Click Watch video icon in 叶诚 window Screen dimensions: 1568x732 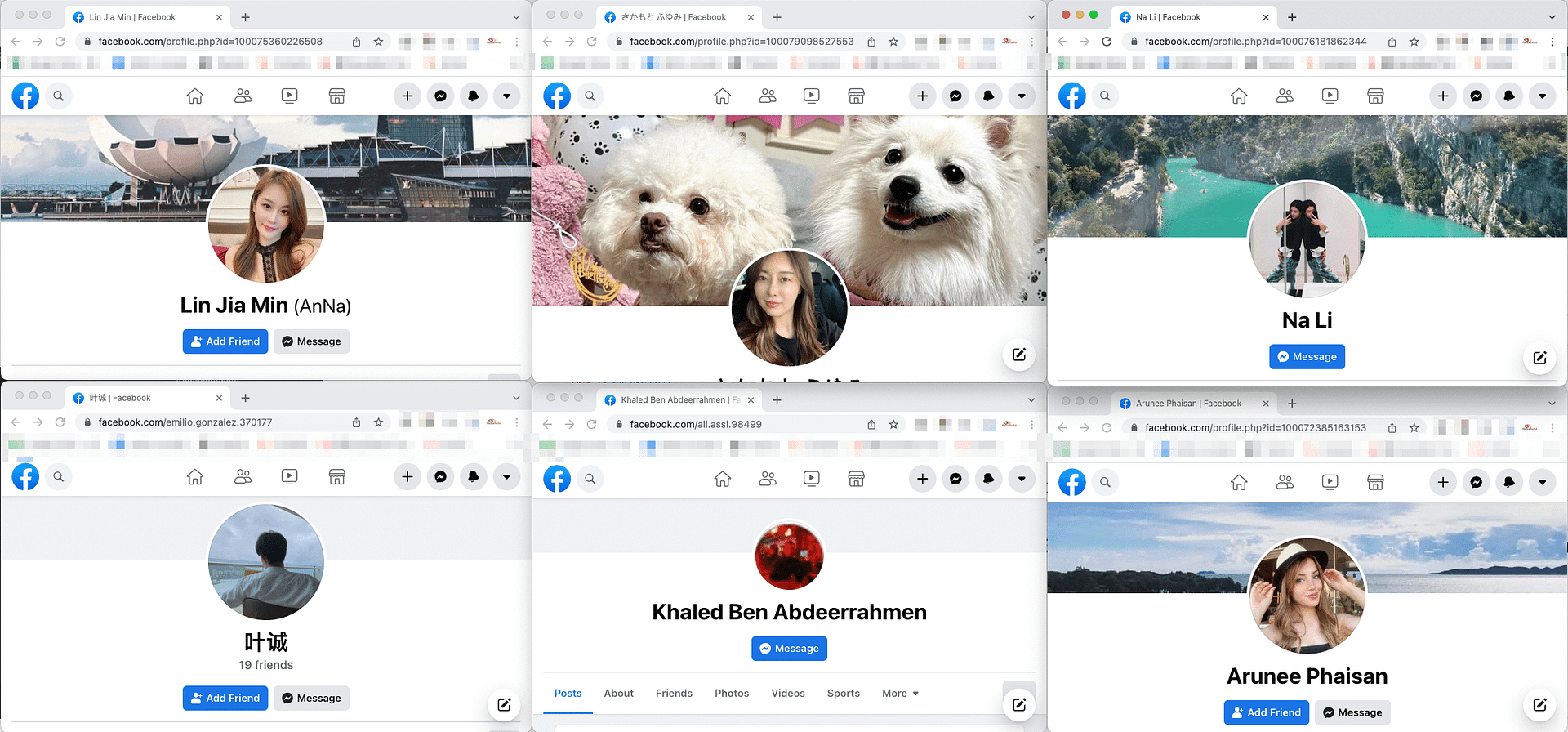pyautogui.click(x=289, y=477)
